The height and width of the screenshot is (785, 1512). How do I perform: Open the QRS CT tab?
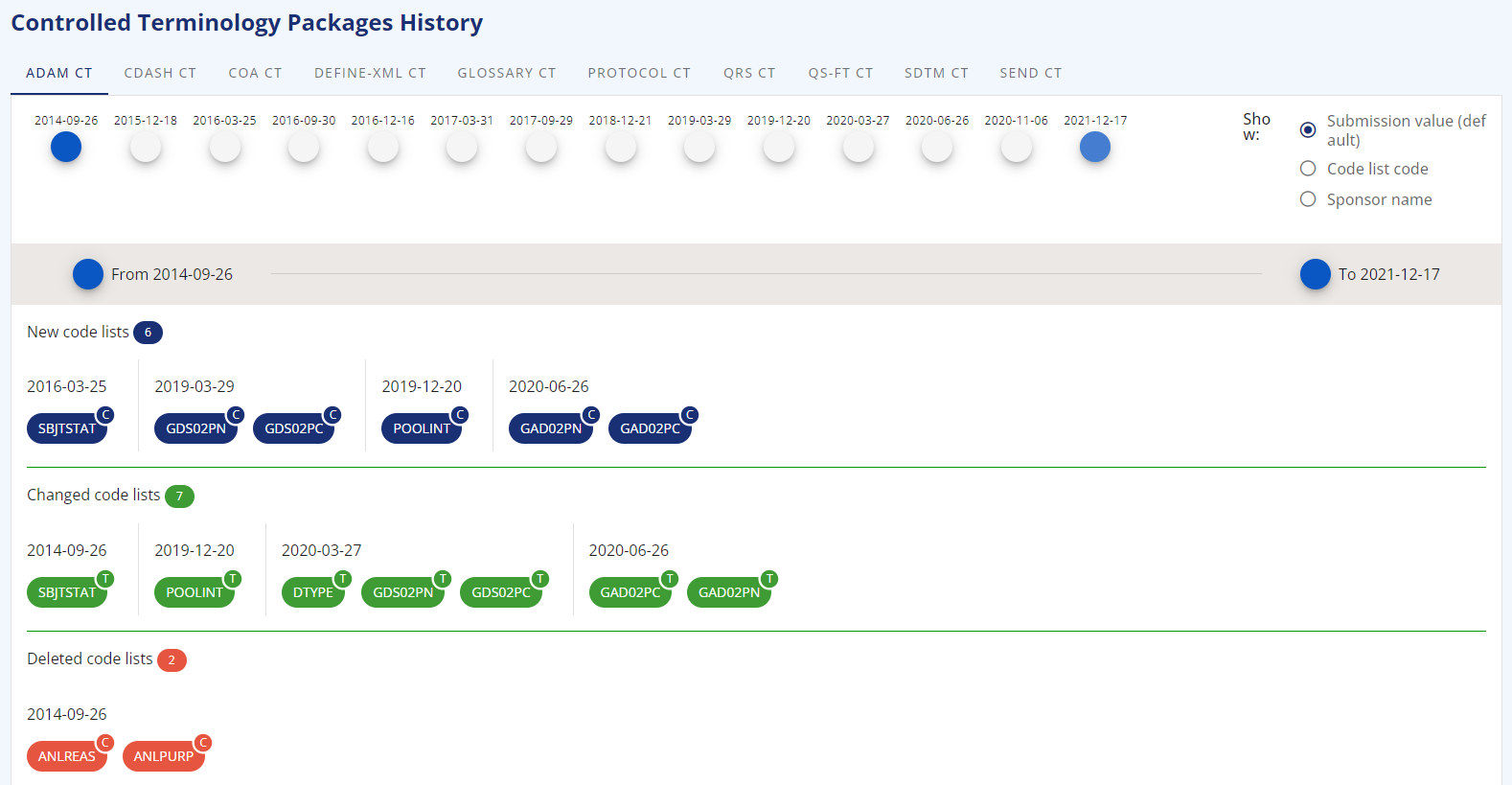point(749,73)
